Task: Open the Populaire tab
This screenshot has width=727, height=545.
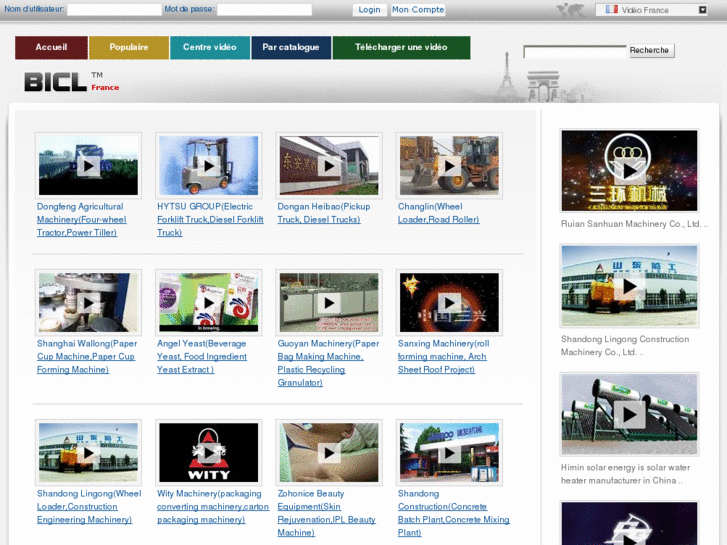Action: (128, 47)
